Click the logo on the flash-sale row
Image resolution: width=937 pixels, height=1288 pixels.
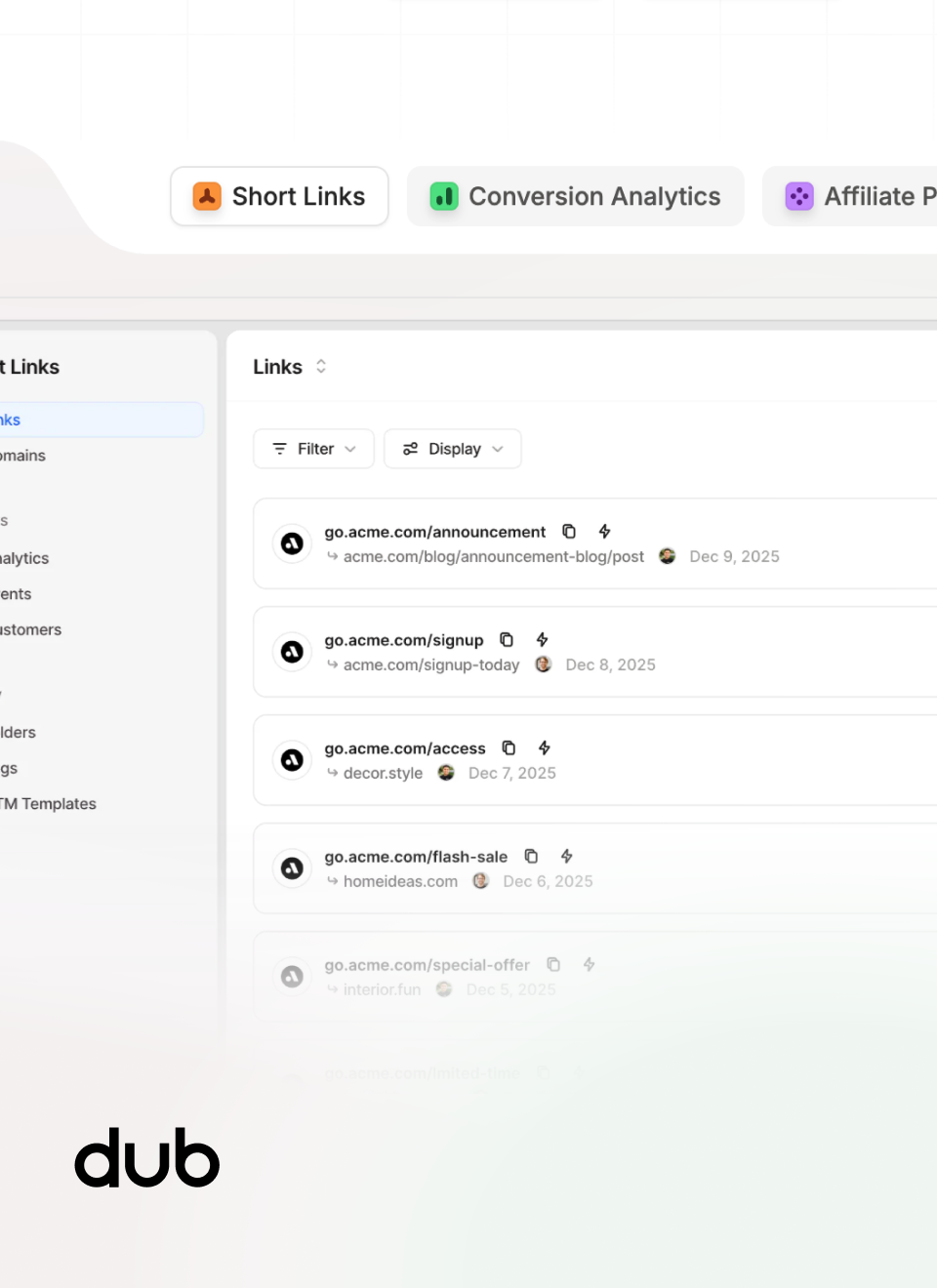tap(292, 868)
